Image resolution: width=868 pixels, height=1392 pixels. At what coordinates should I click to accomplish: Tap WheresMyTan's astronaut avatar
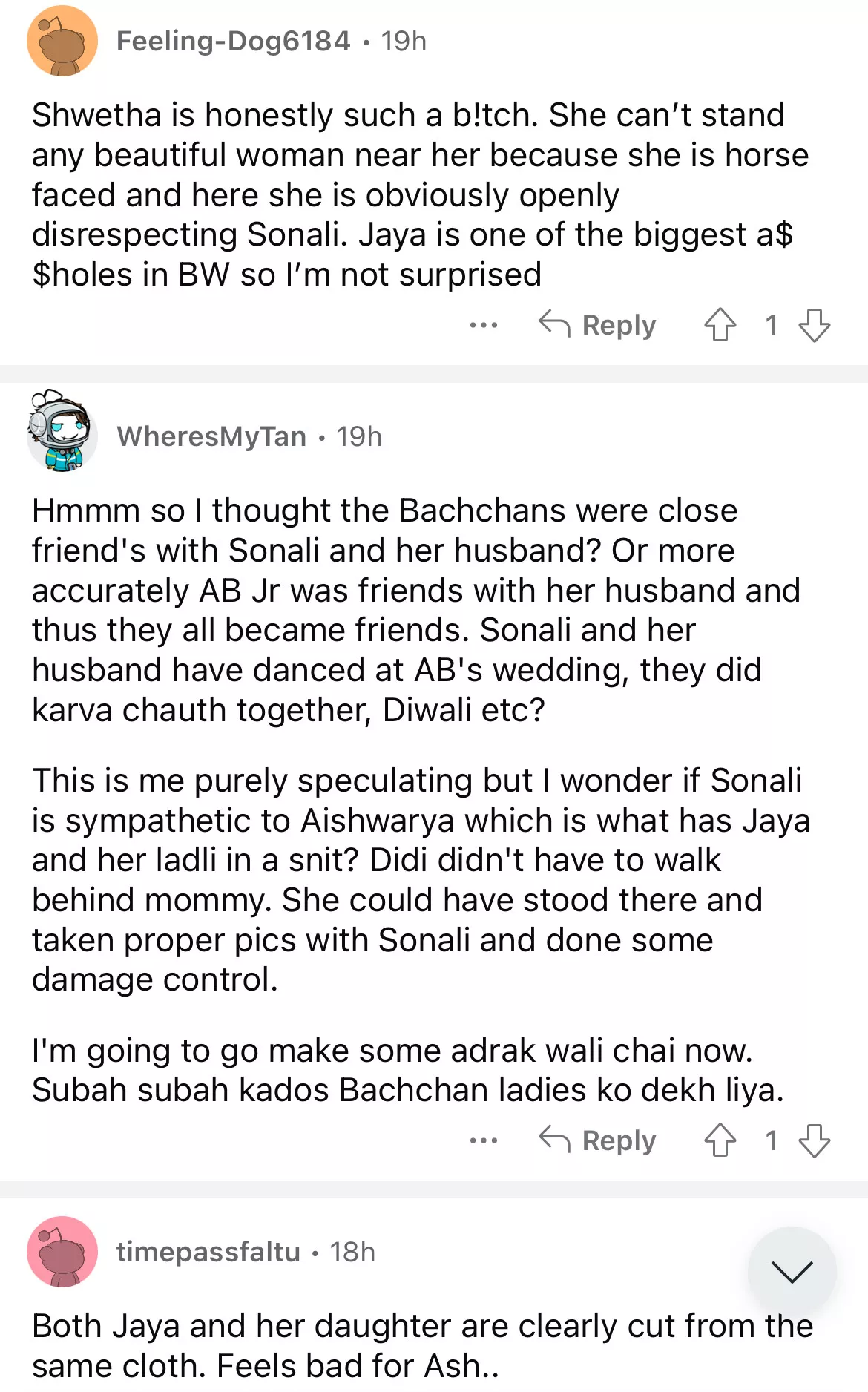[62, 431]
